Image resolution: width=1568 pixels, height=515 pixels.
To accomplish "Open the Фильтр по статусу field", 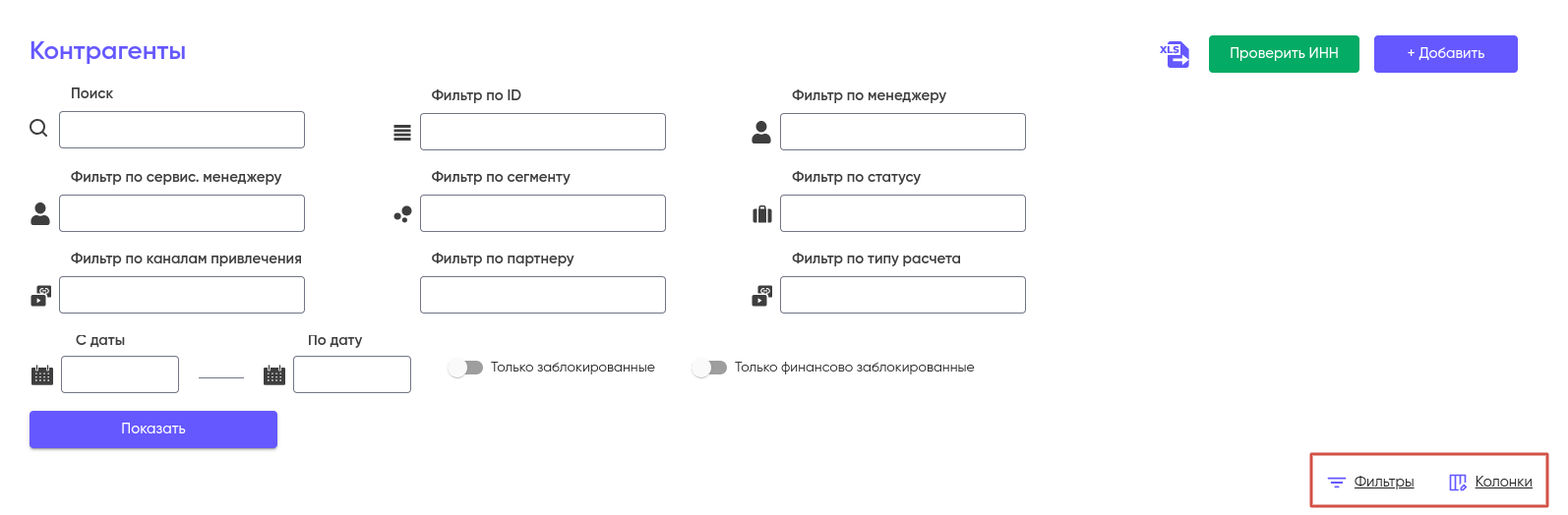I will point(902,213).
